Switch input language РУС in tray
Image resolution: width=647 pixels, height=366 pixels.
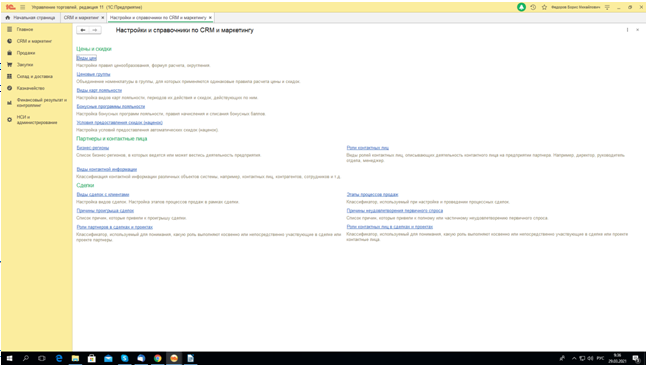coord(600,359)
